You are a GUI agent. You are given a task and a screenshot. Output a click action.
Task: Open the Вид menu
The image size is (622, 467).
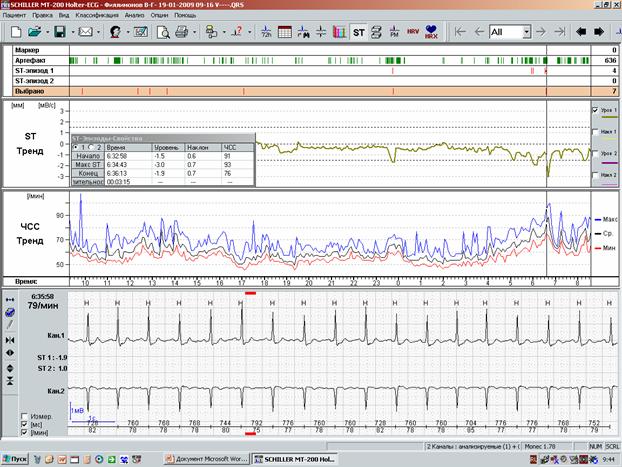point(64,15)
